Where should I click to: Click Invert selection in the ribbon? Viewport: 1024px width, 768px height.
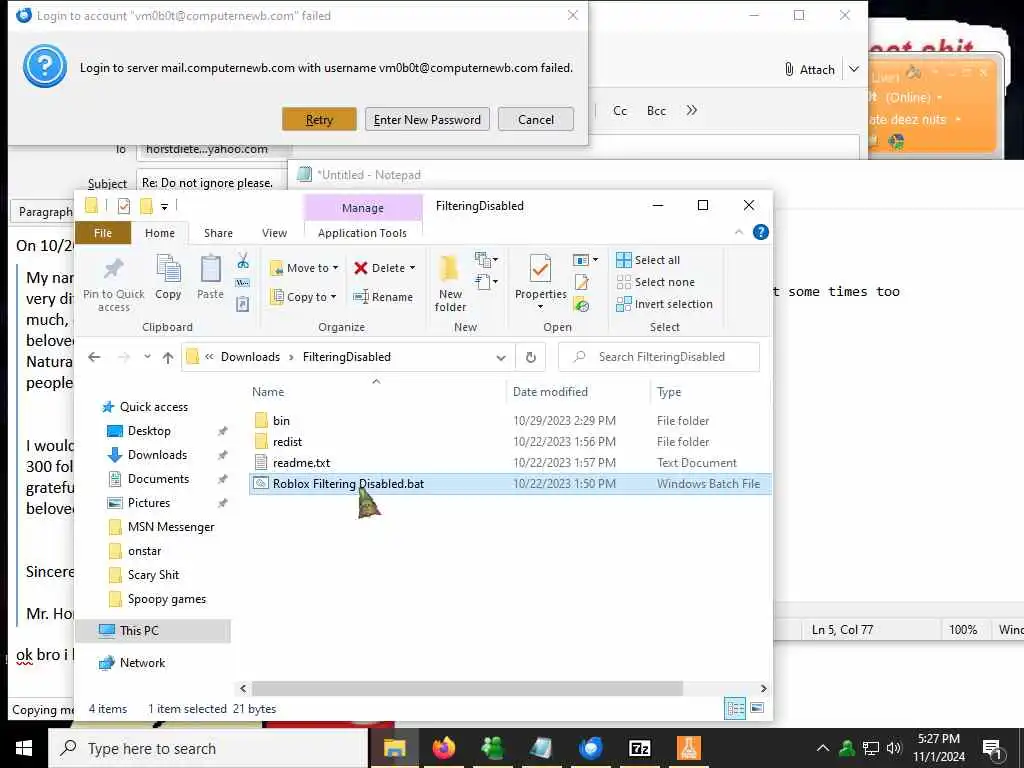point(664,304)
